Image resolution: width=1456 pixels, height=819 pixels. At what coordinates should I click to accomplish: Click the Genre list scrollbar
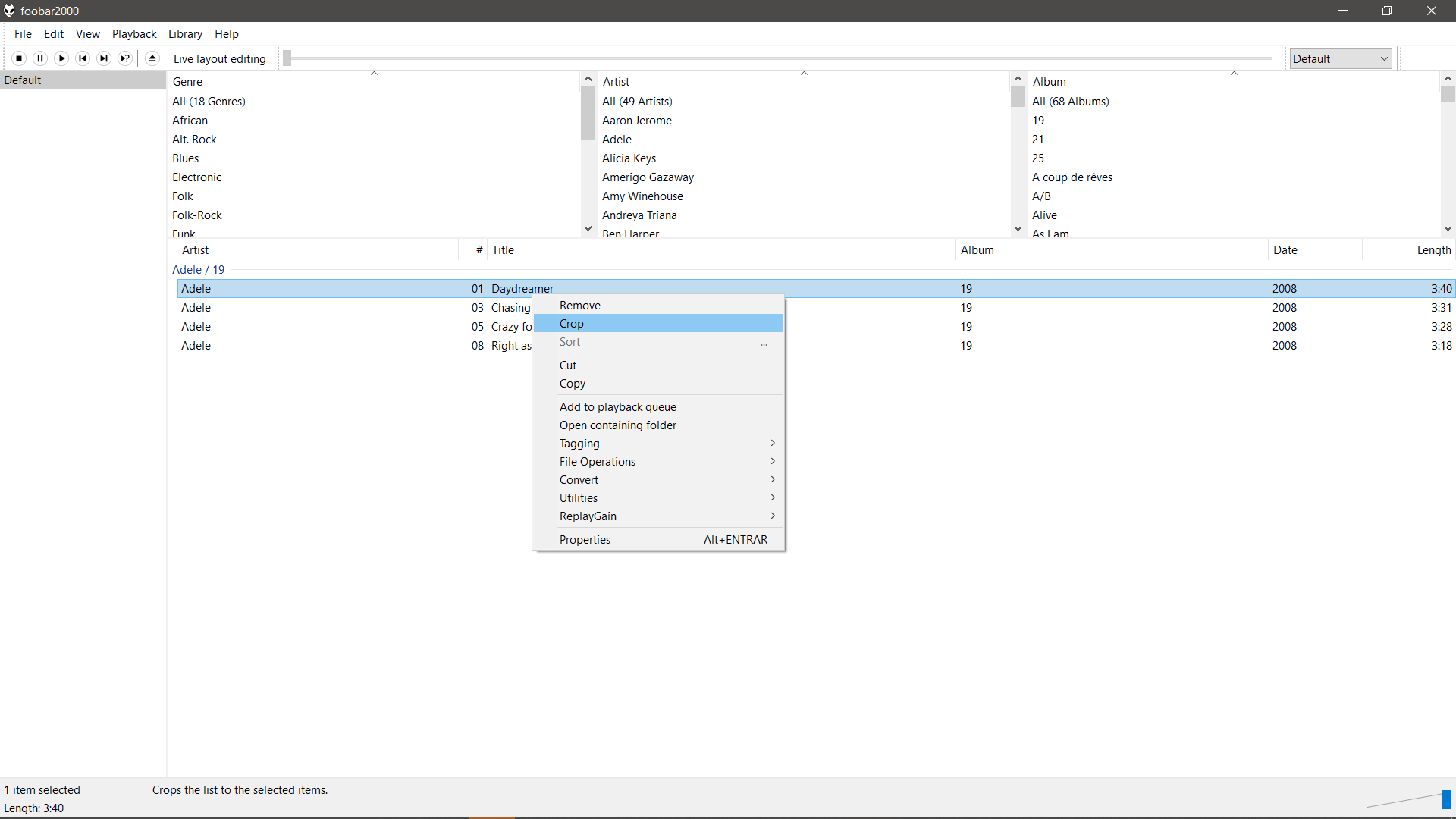click(588, 114)
